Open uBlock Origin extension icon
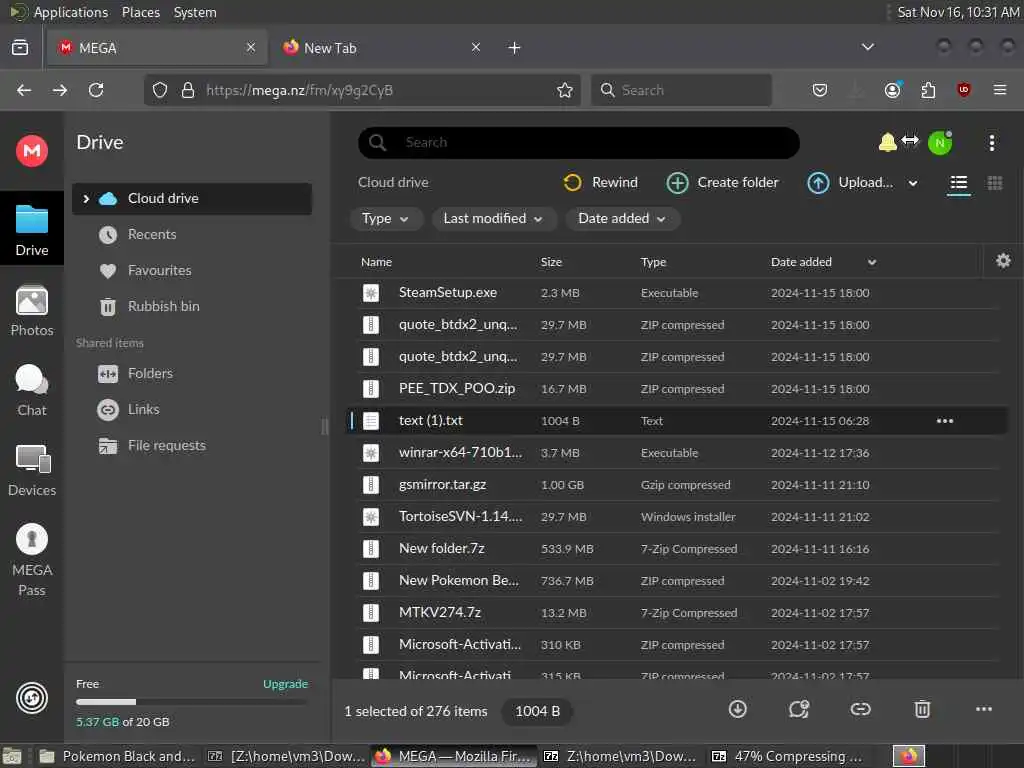 tap(963, 90)
